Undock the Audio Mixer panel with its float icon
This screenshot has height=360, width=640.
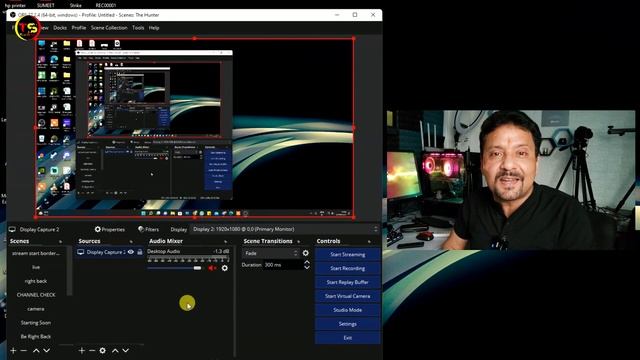225,242
